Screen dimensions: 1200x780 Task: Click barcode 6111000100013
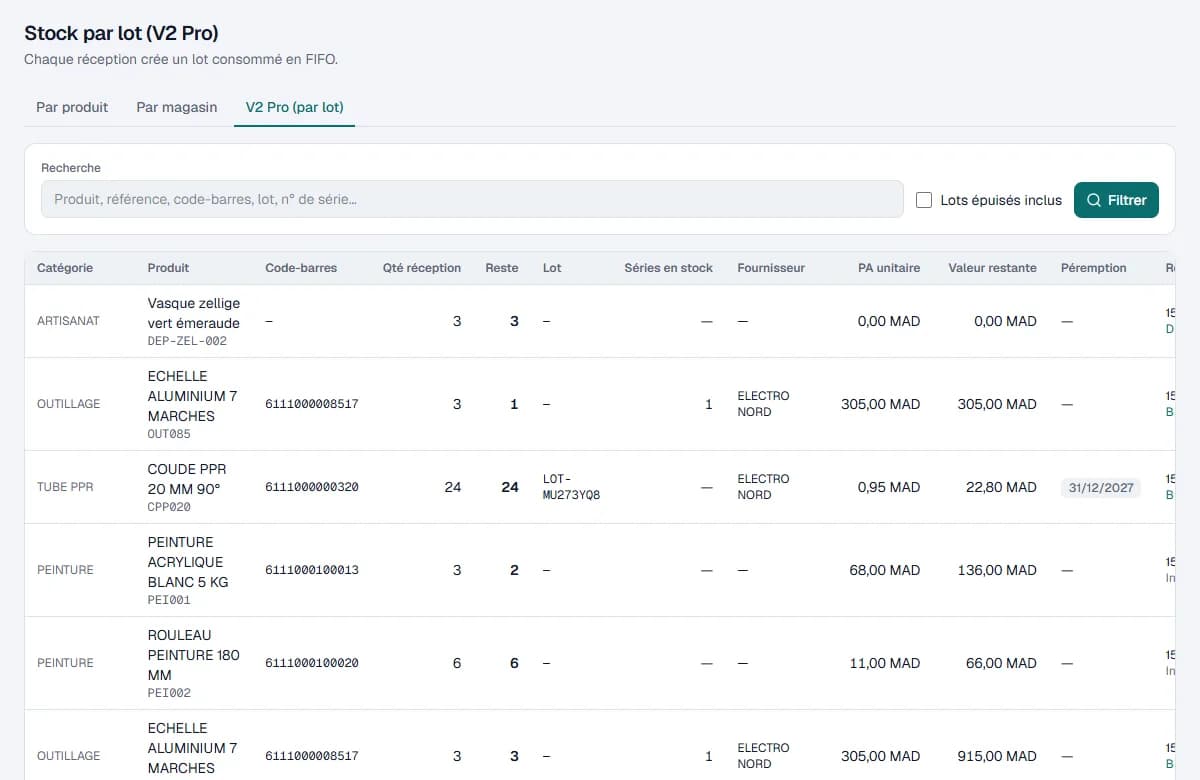coord(312,570)
